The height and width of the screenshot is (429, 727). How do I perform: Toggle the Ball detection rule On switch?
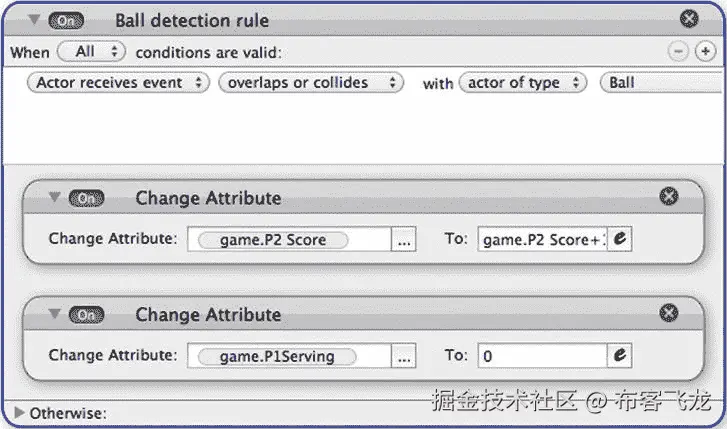pyautogui.click(x=66, y=21)
